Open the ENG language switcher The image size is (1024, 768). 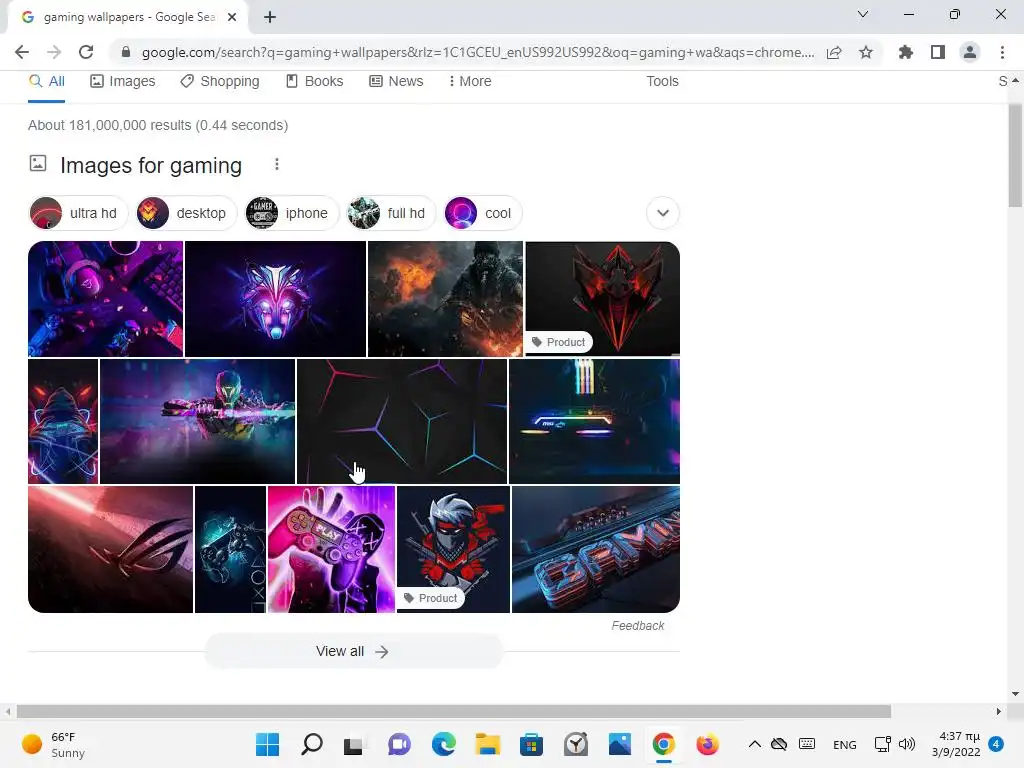[x=844, y=744]
